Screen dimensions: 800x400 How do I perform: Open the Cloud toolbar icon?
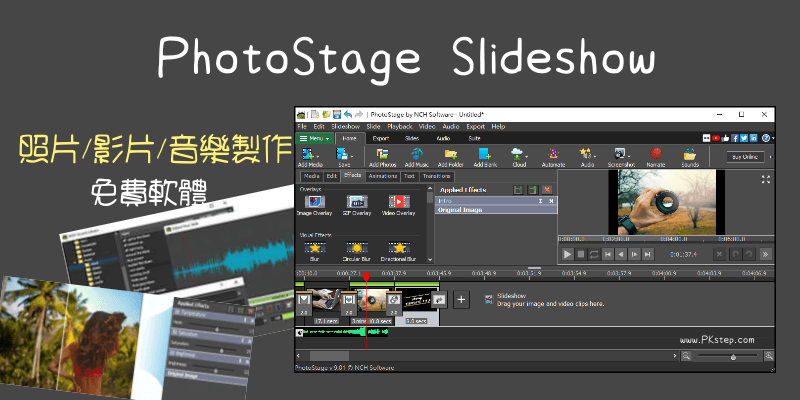517,153
